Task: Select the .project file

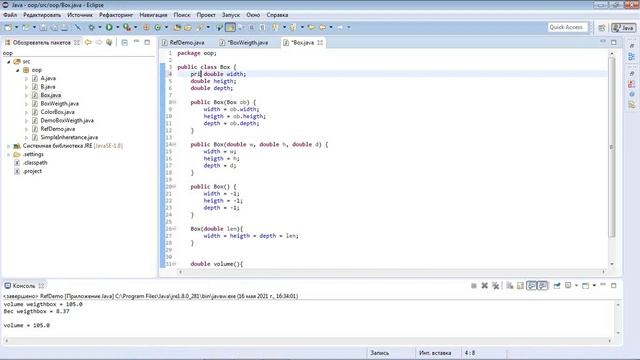Action: tap(32, 171)
